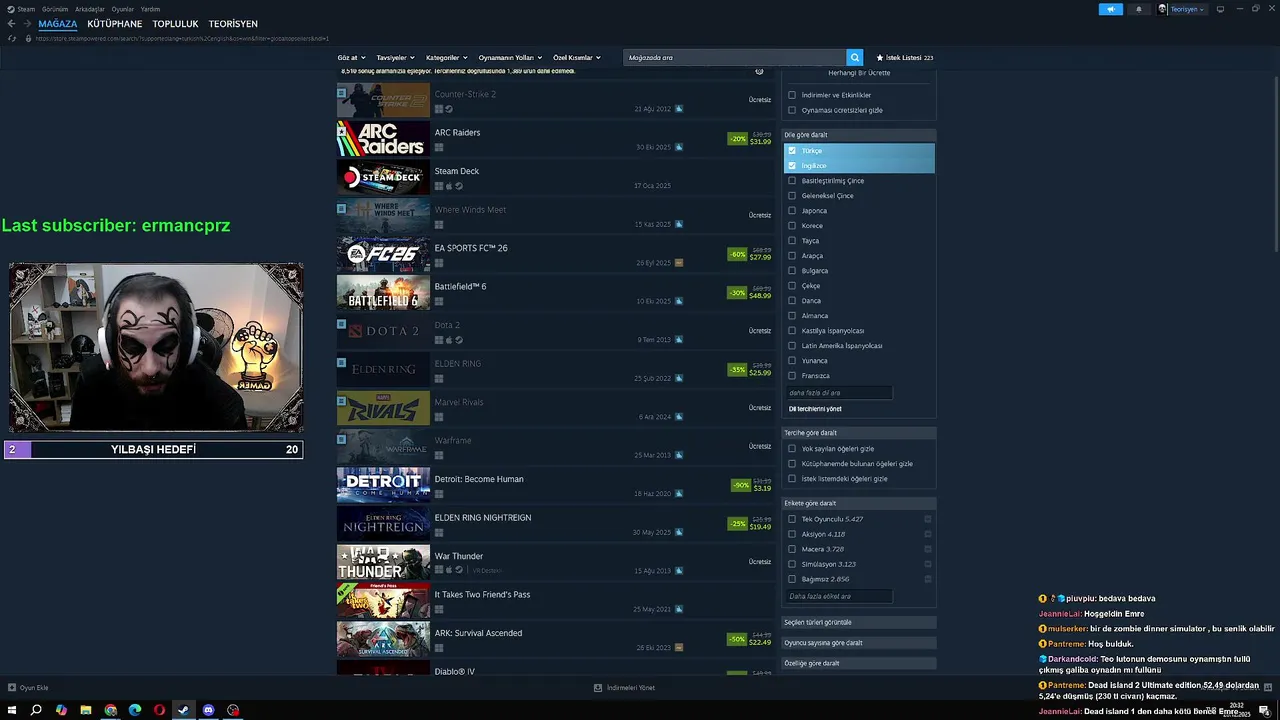Exclude the Tek Oyunculu tag via its minus icon
This screenshot has width=1280, height=720.
pos(928,519)
